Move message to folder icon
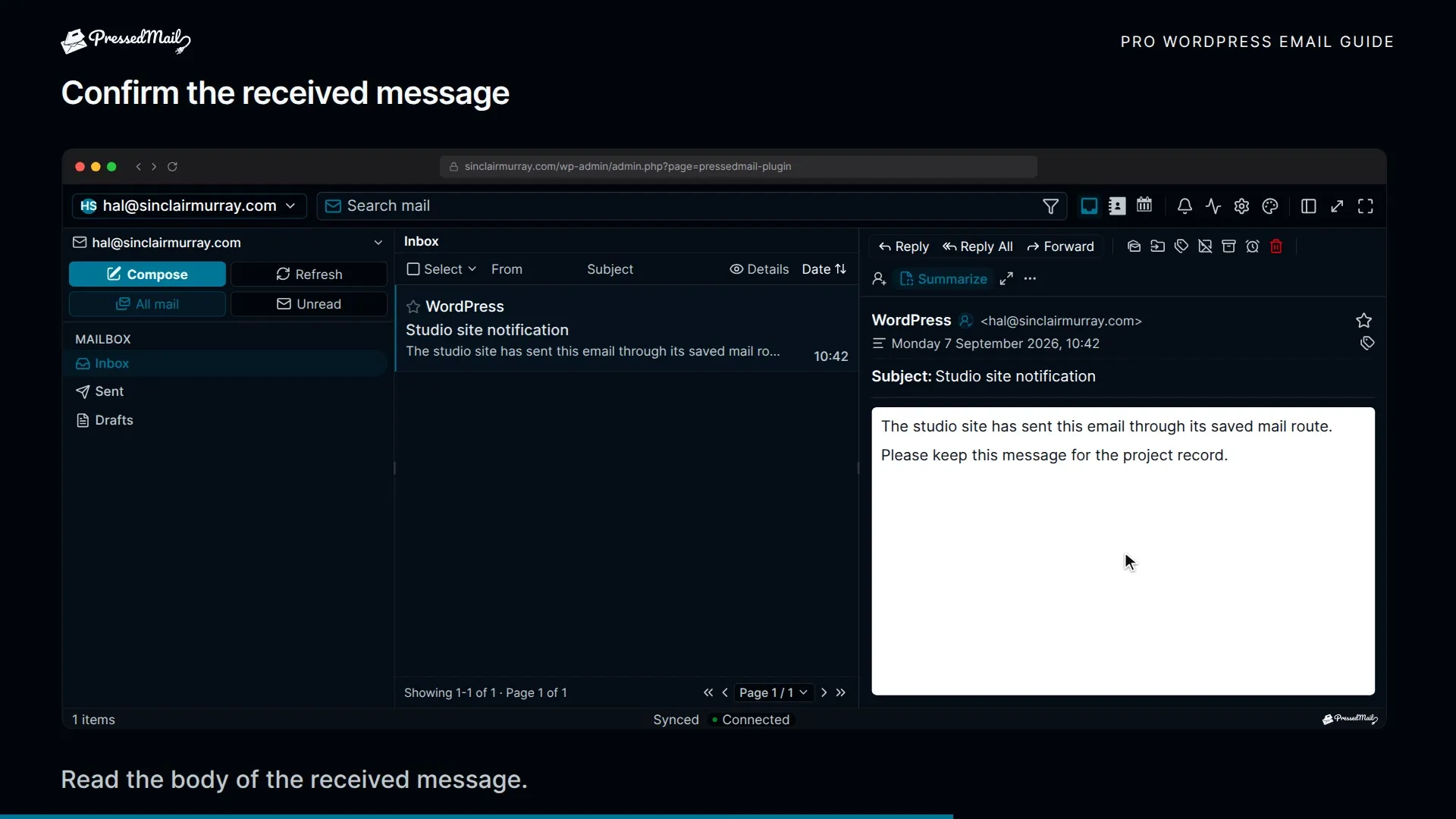 pos(1157,246)
